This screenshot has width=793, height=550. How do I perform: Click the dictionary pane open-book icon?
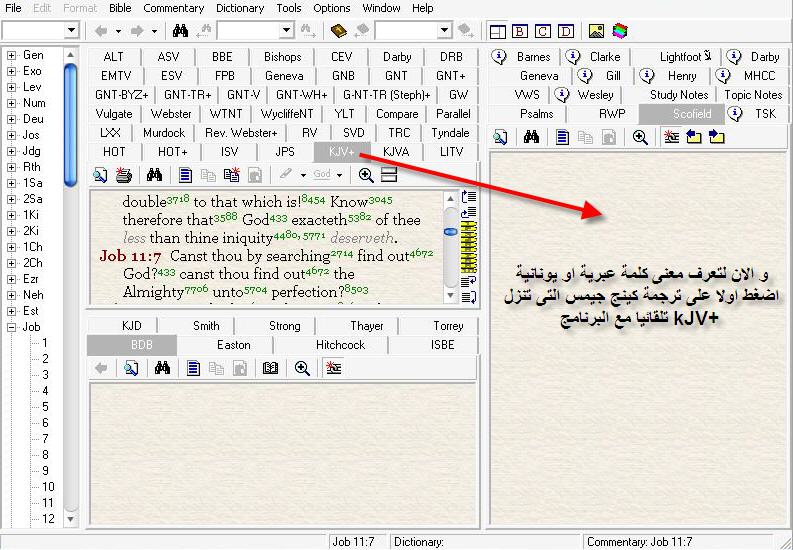(271, 368)
